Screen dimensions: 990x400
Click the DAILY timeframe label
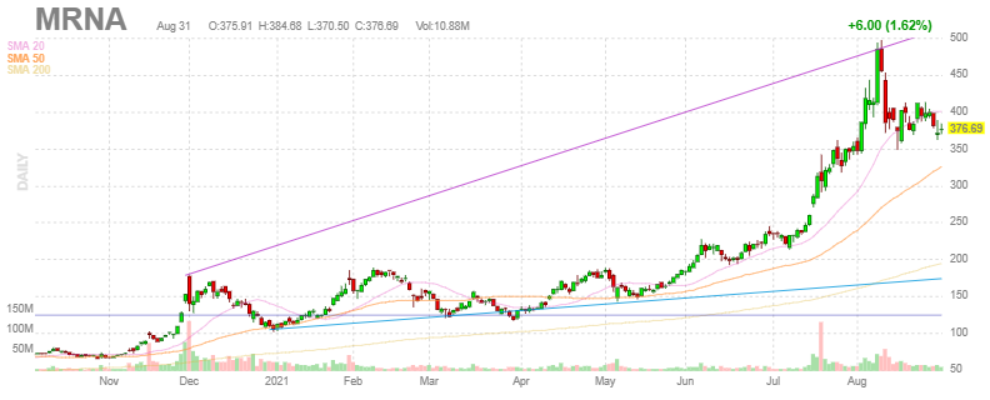[x=23, y=170]
